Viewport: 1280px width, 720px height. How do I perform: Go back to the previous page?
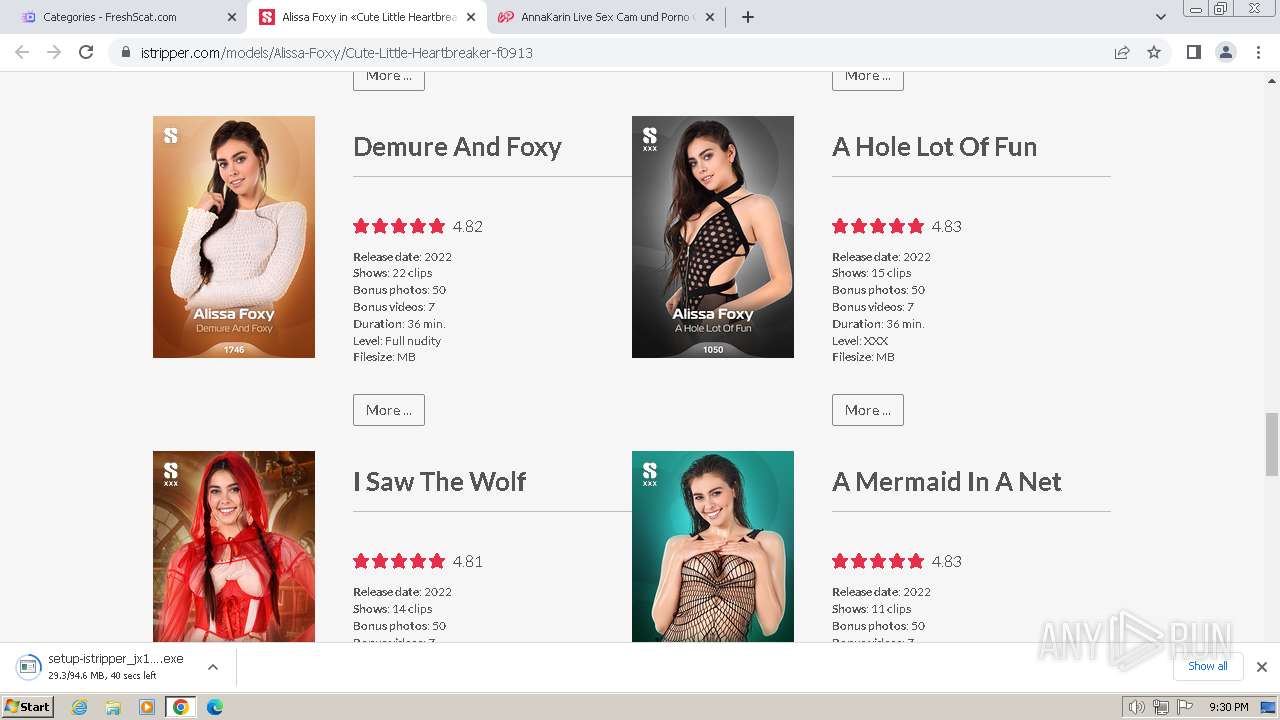(x=22, y=52)
